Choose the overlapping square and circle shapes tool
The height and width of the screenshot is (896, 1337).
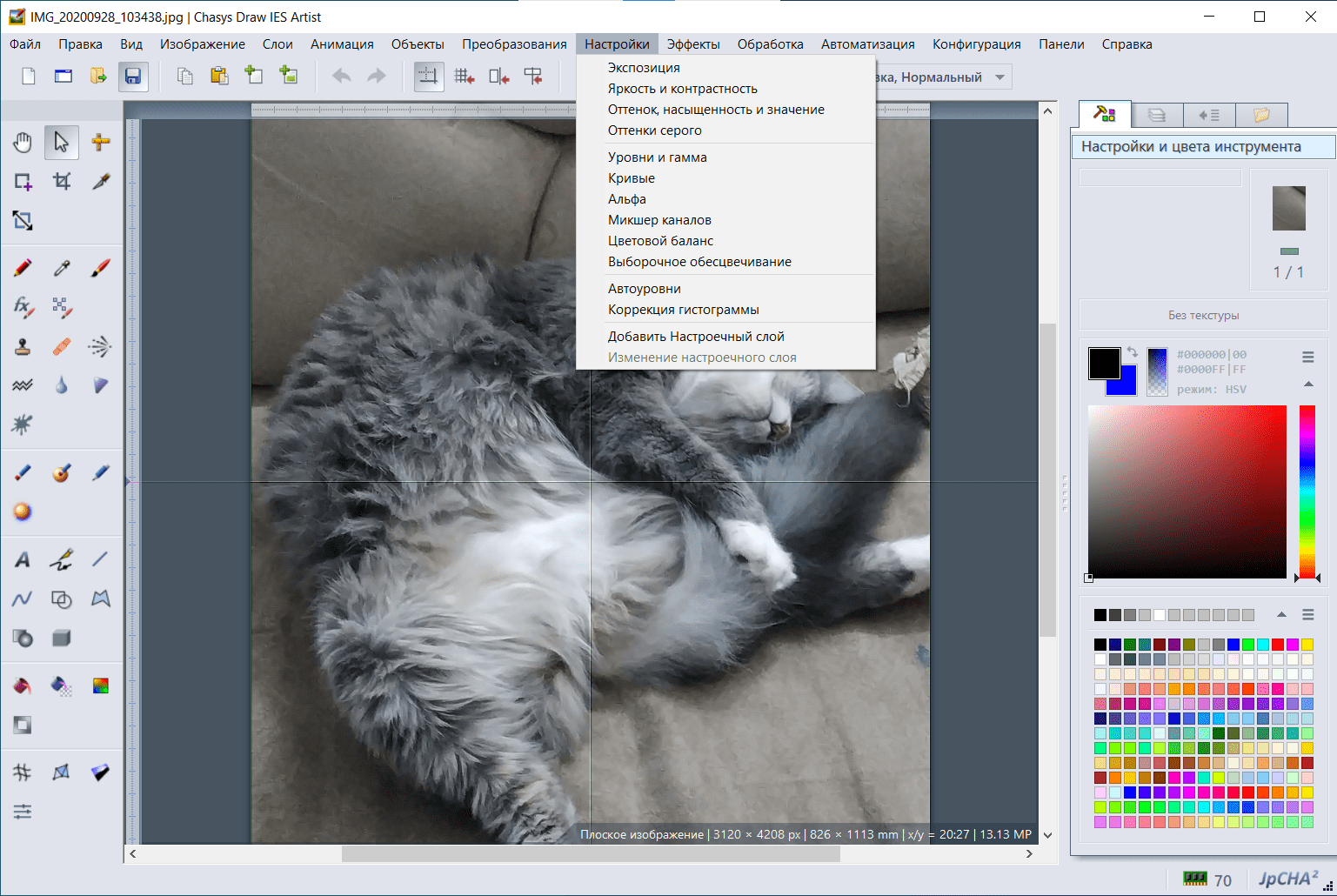click(x=61, y=598)
